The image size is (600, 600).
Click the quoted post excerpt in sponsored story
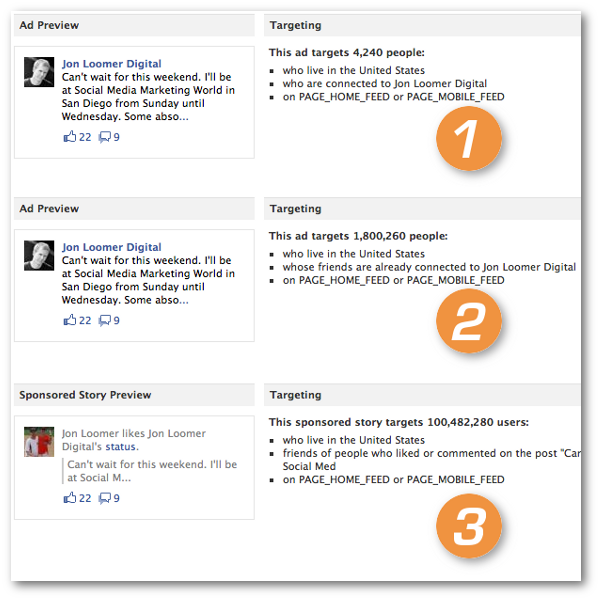click(152, 471)
